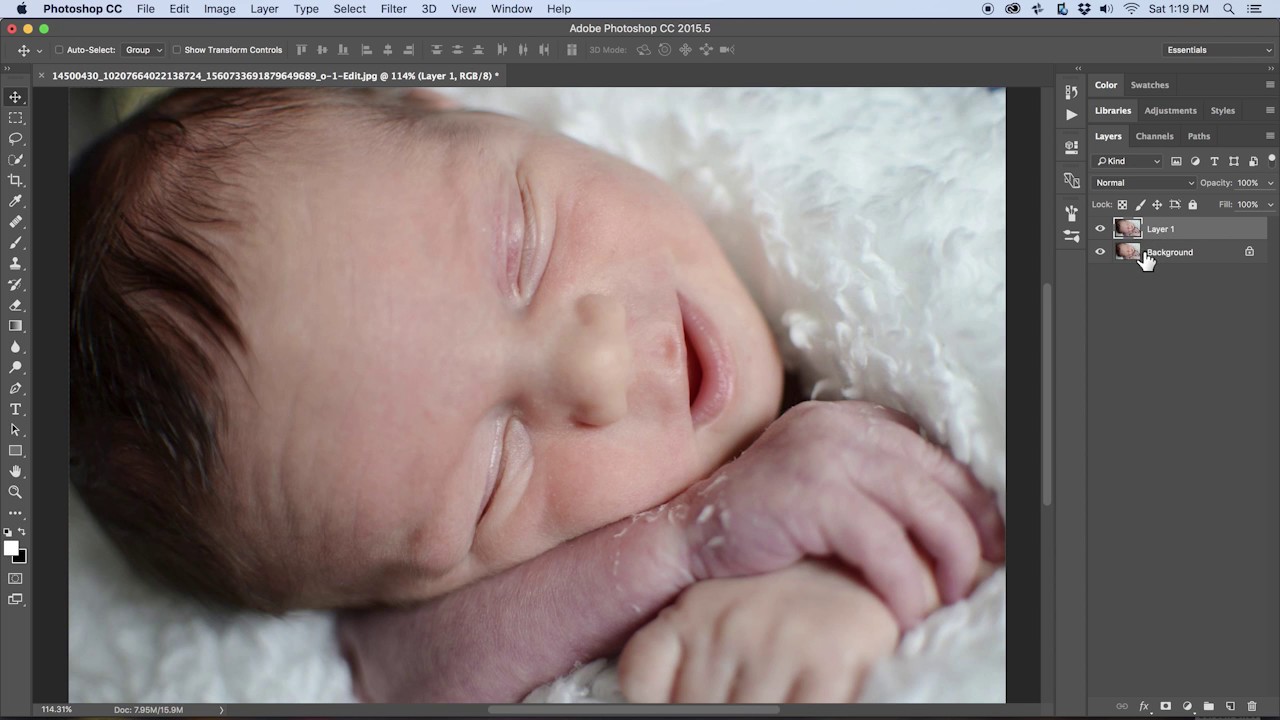Select the Clone Stamp tool

[x=15, y=264]
